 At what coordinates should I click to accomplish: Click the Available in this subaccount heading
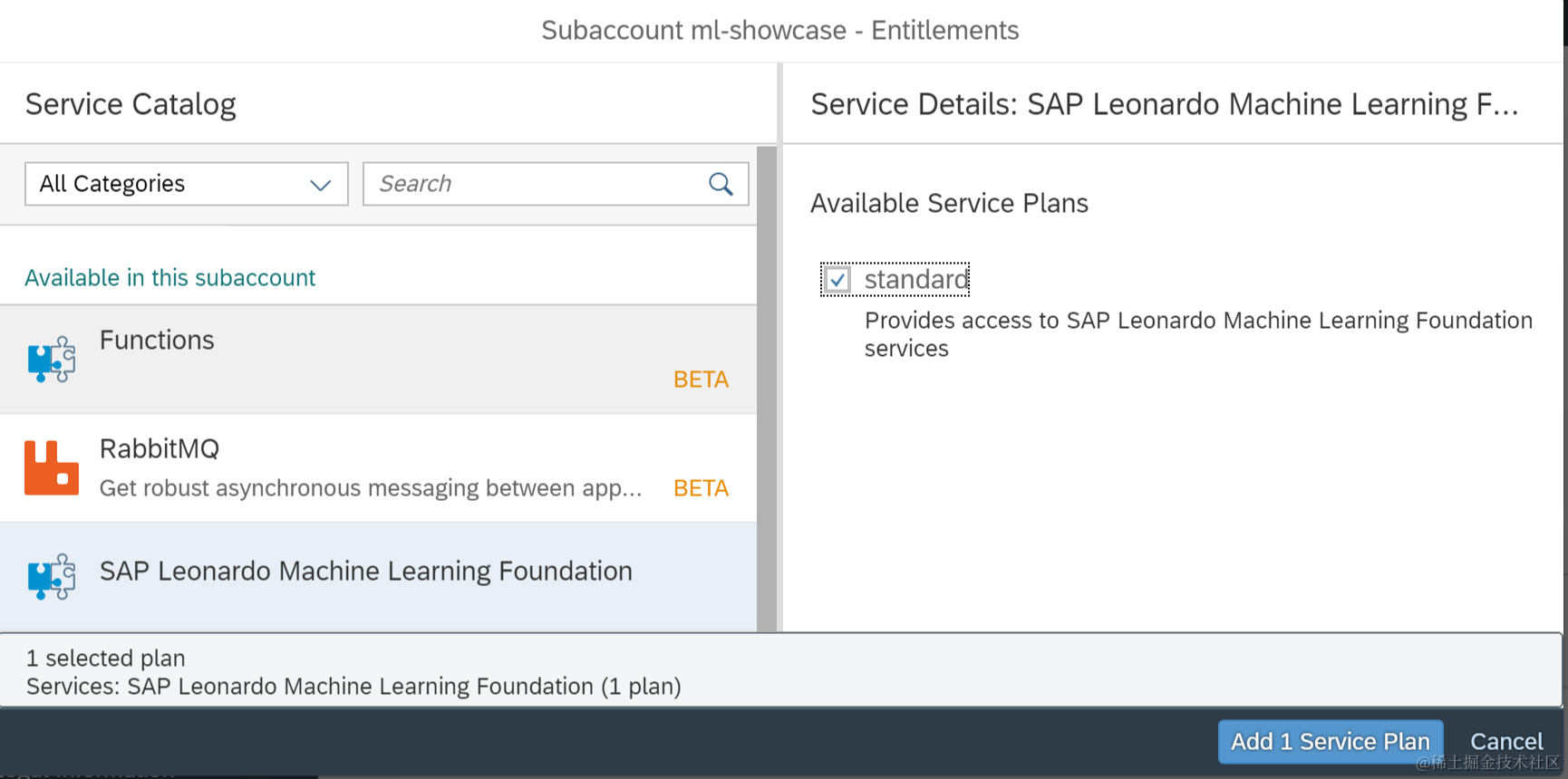[170, 278]
